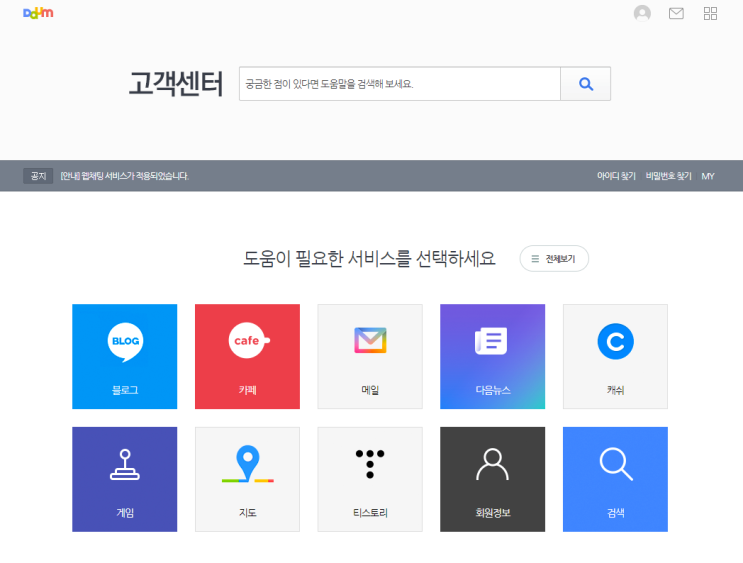Open the 아이디 찾기 link
The height and width of the screenshot is (563, 743).
[616, 176]
